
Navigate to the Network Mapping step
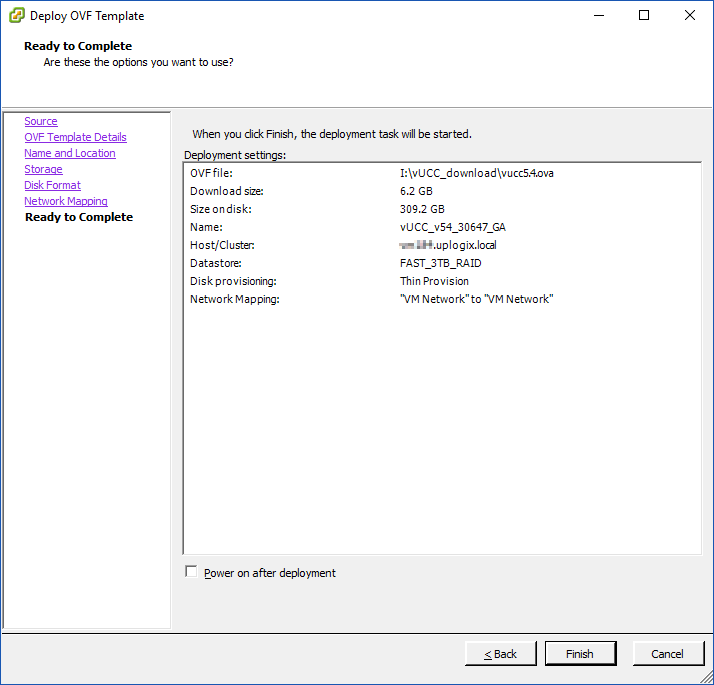[x=66, y=201]
